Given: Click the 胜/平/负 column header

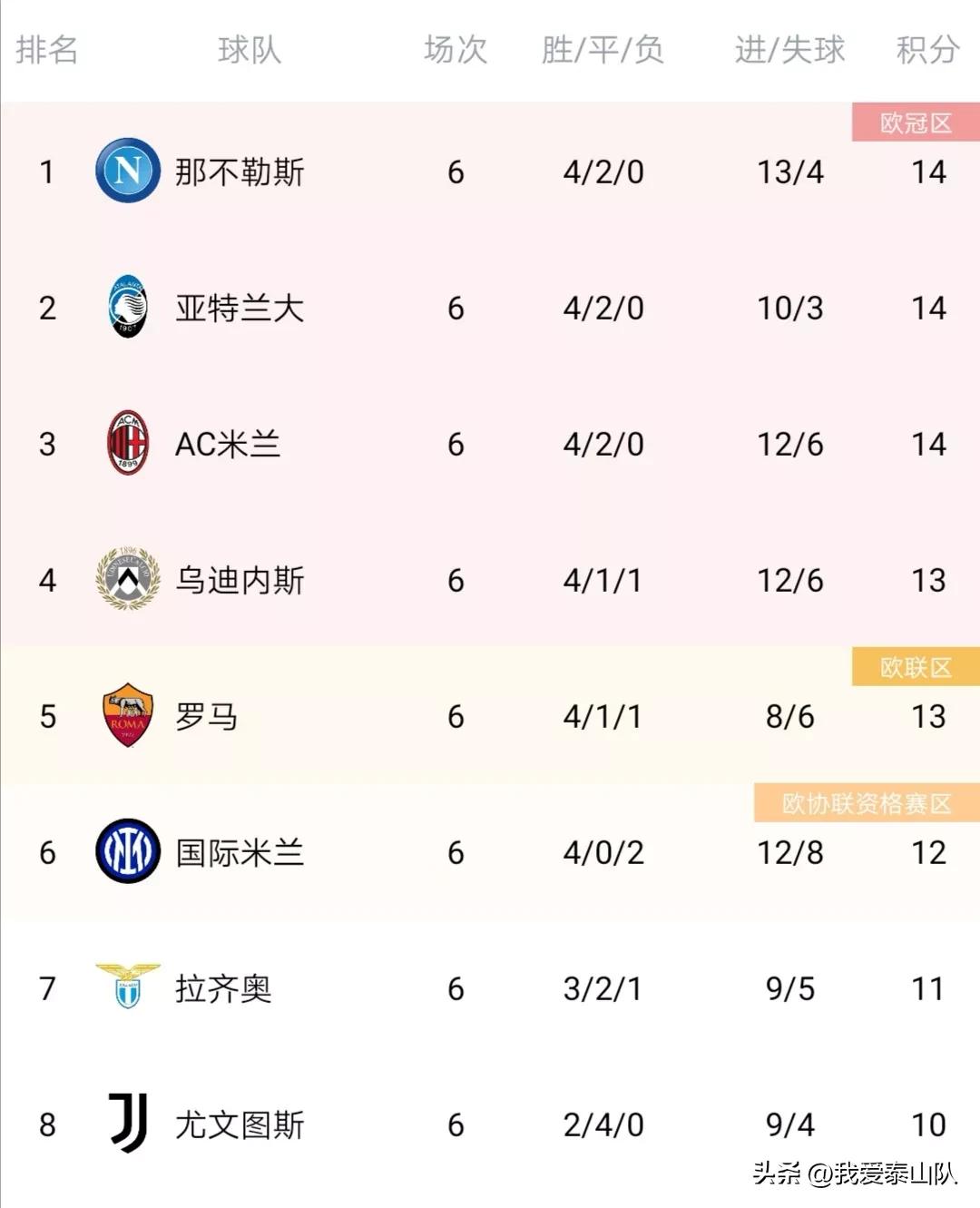Looking at the screenshot, I should pyautogui.click(x=603, y=50).
